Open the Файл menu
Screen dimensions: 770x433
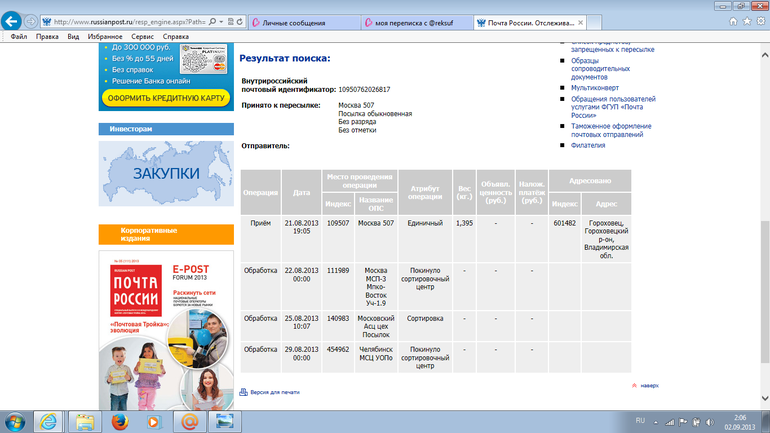(19, 37)
